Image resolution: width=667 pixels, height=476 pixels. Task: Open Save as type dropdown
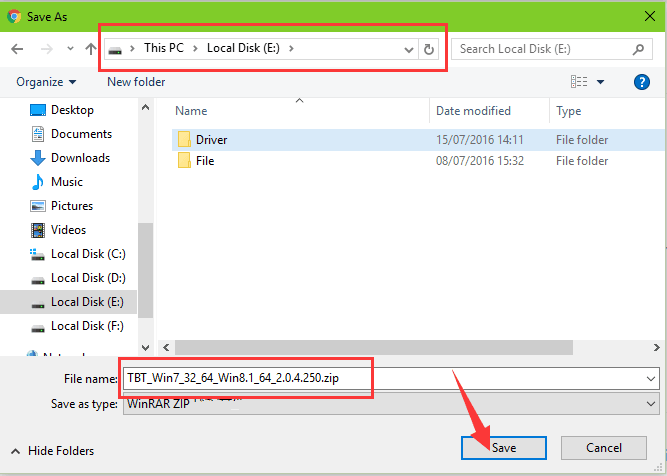[x=391, y=404]
